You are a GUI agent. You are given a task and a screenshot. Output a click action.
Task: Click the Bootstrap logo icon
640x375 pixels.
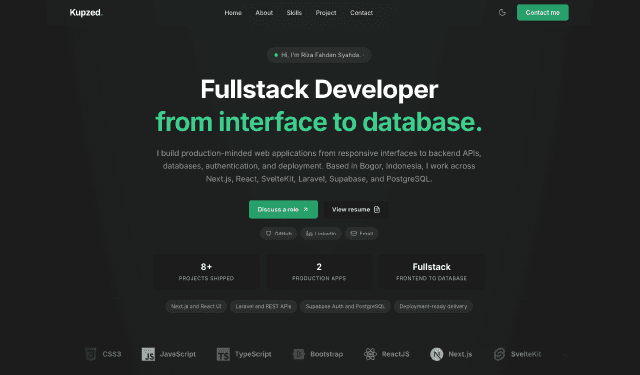[299, 354]
